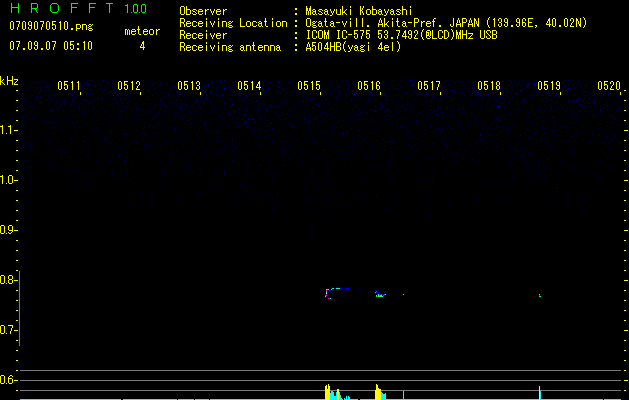
Task: Click the gray frequency range bar on left axis
Action: click(x=20, y=308)
